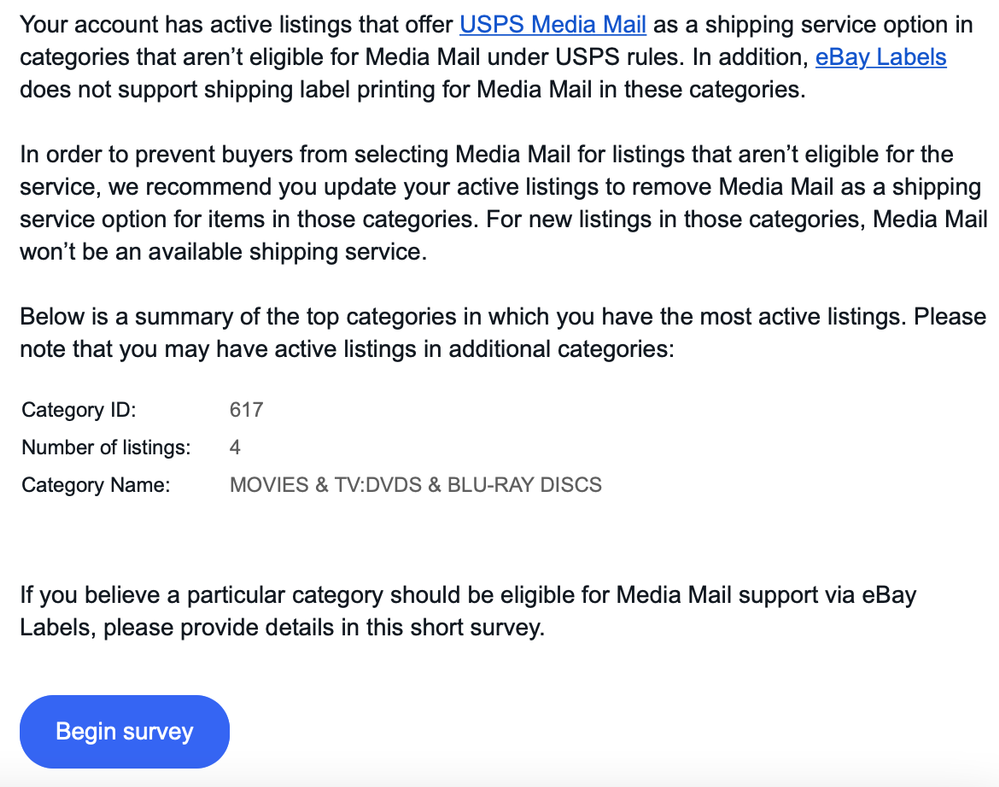The width and height of the screenshot is (999, 787).
Task: Click the listings count value 4
Action: pos(235,447)
